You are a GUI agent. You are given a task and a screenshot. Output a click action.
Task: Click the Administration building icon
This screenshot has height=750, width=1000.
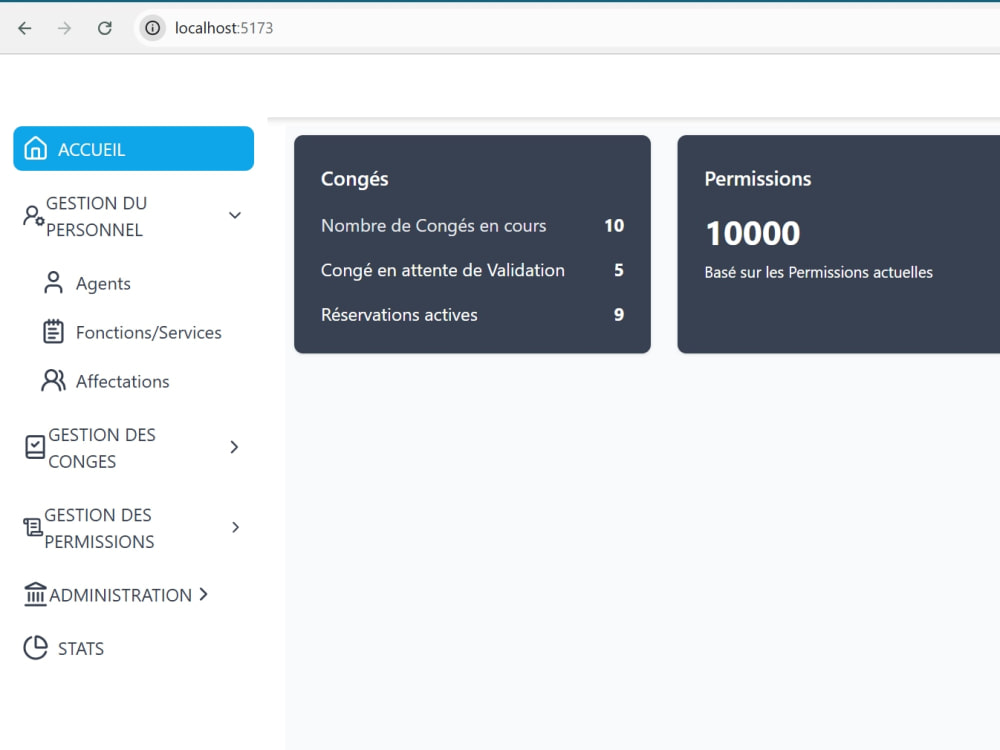35,594
